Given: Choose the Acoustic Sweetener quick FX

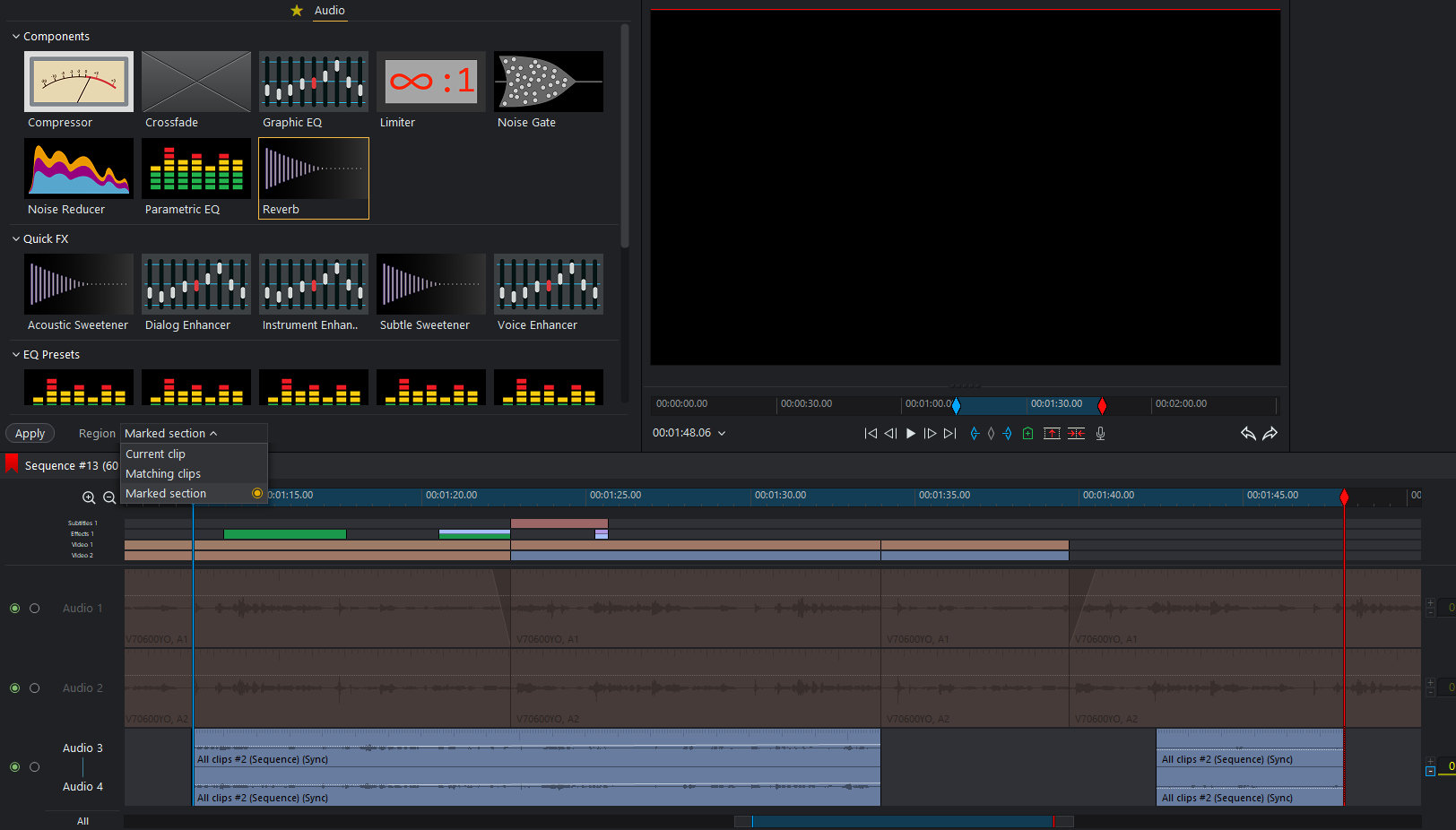Looking at the screenshot, I should click(79, 293).
